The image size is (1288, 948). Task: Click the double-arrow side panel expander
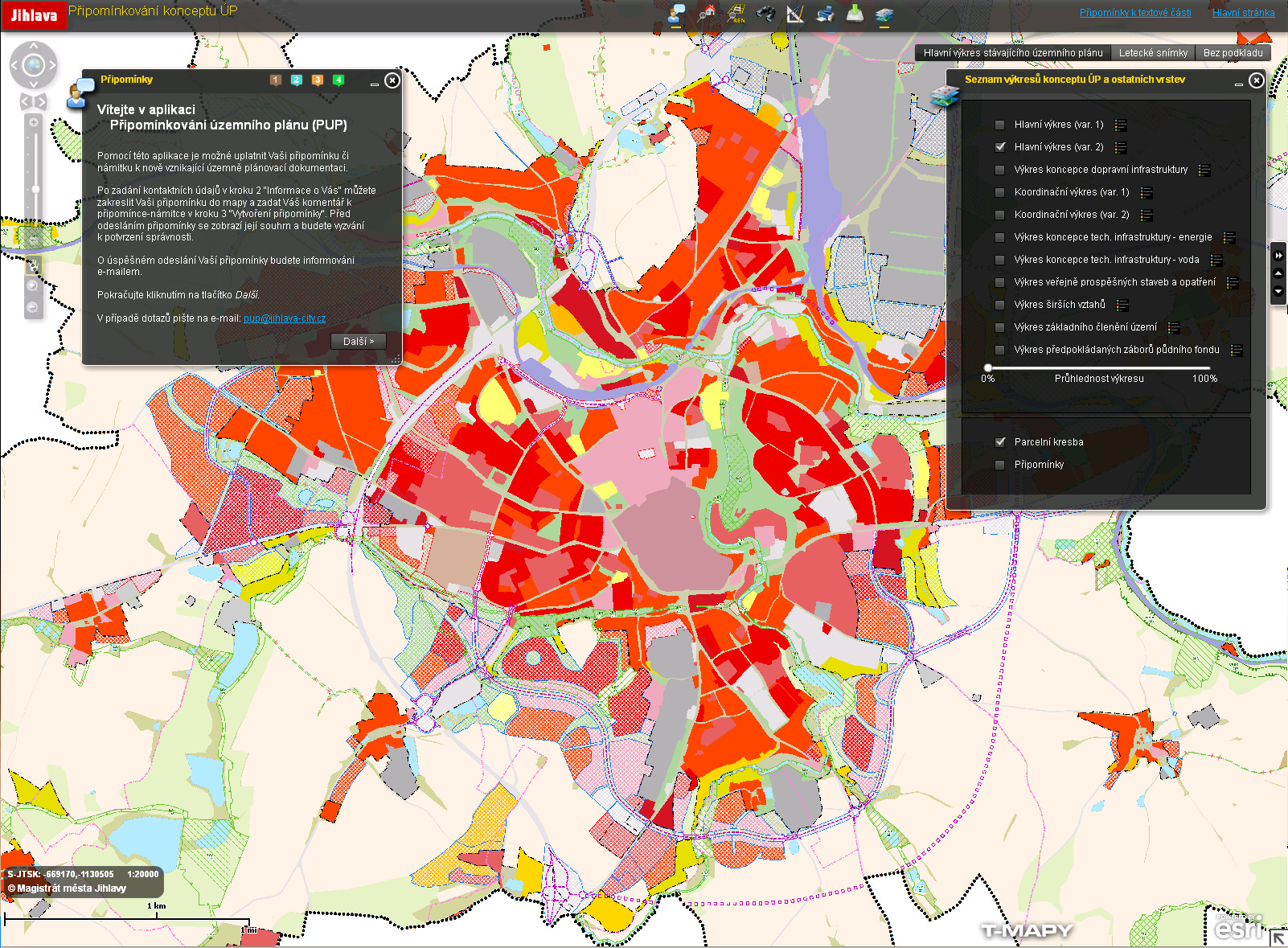coord(1278,256)
